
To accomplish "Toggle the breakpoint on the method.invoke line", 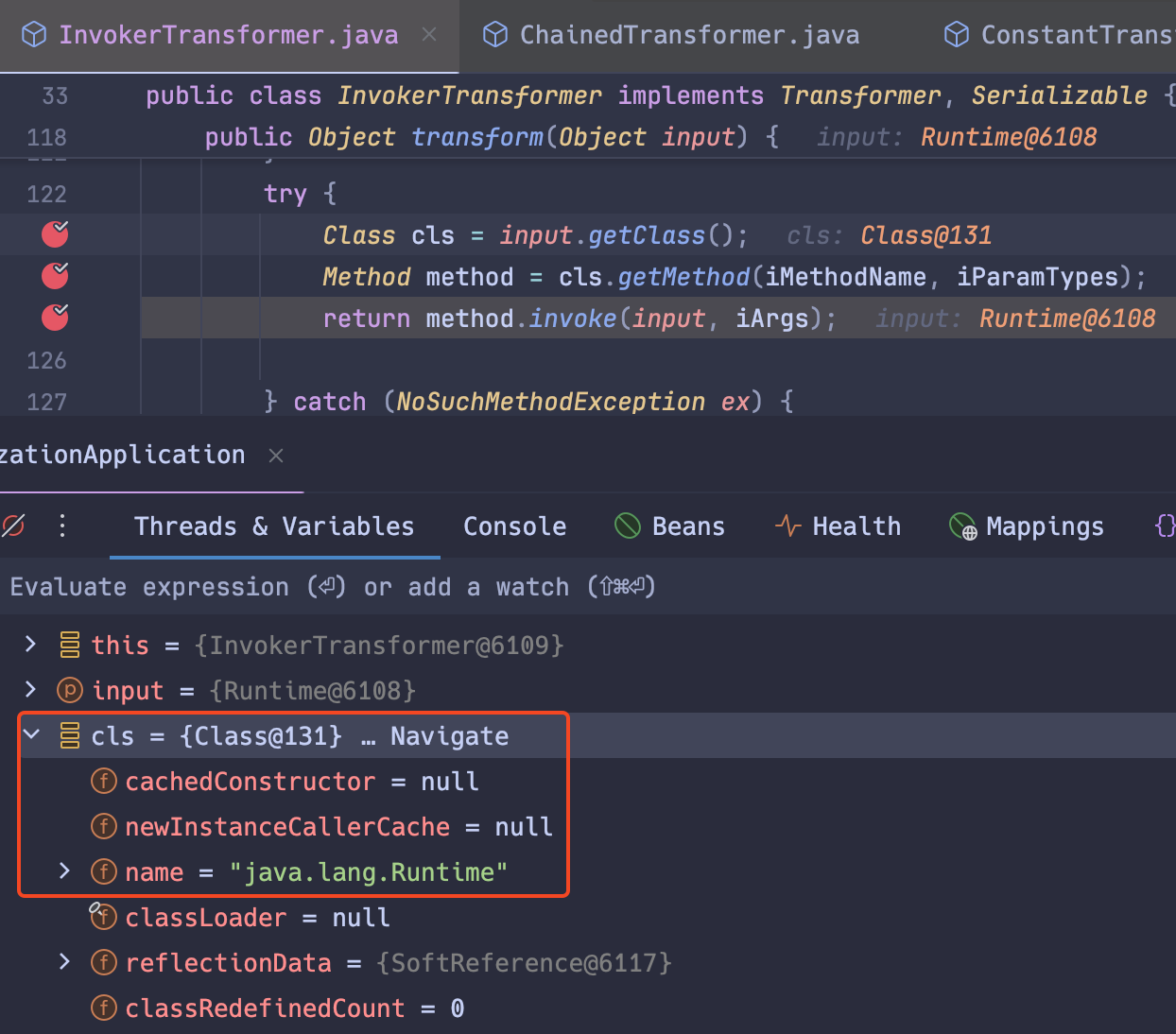I will [54, 318].
